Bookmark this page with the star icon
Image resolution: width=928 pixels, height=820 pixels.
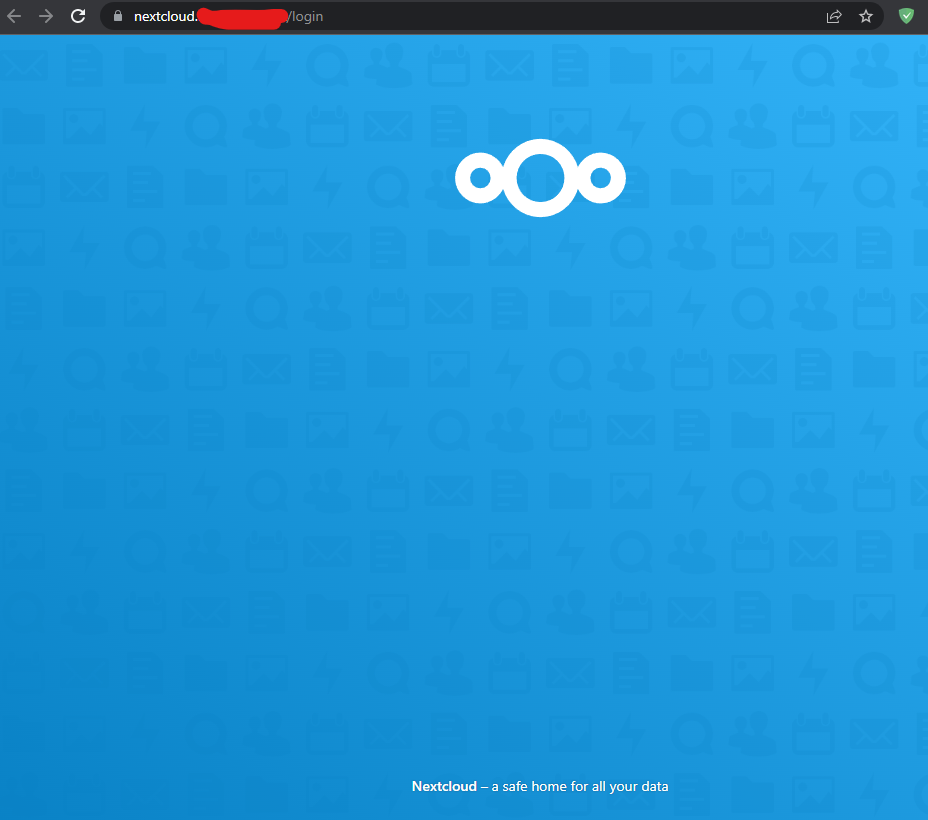tap(866, 16)
